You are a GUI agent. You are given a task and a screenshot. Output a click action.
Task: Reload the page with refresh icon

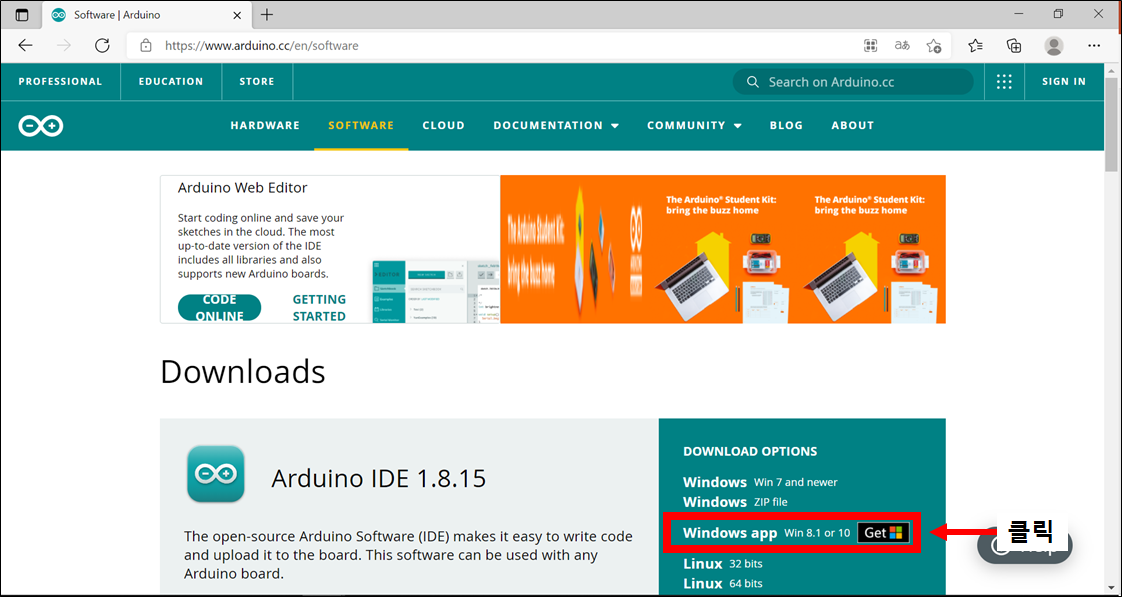(102, 46)
